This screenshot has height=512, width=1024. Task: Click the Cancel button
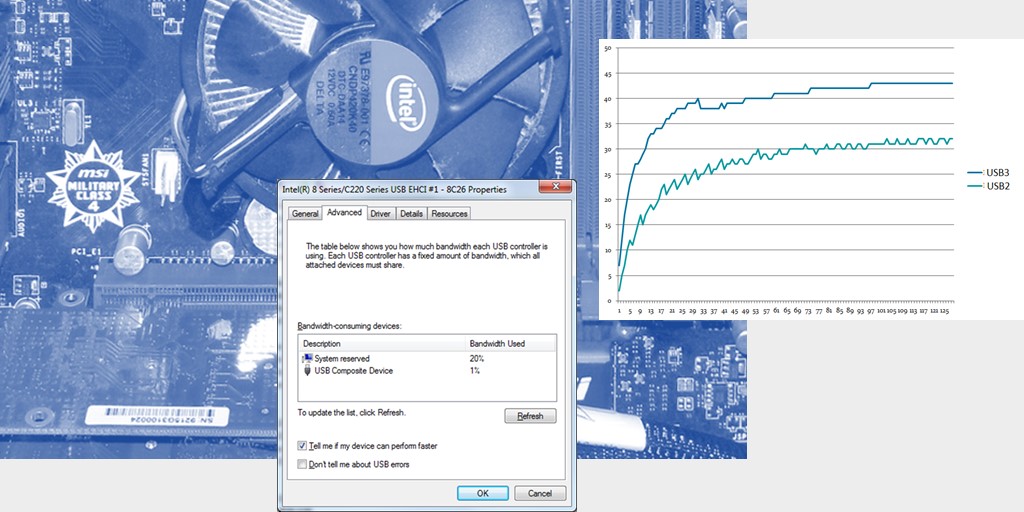539,493
